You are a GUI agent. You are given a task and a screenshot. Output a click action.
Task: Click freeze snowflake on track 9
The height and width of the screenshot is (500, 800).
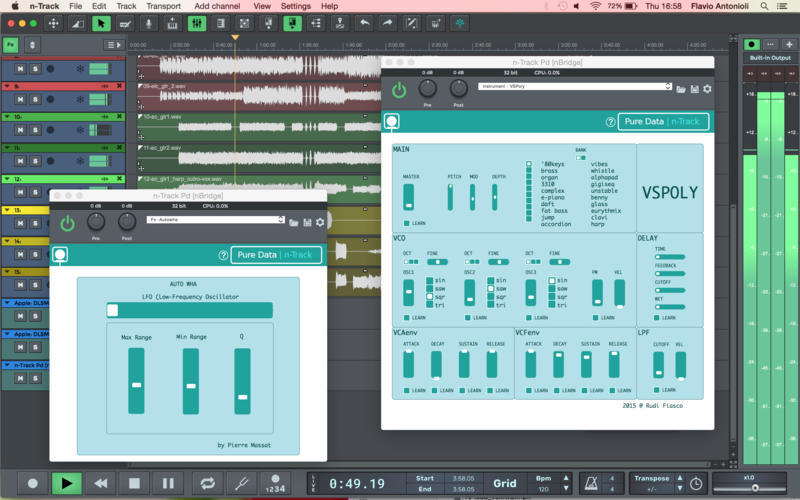click(80, 99)
